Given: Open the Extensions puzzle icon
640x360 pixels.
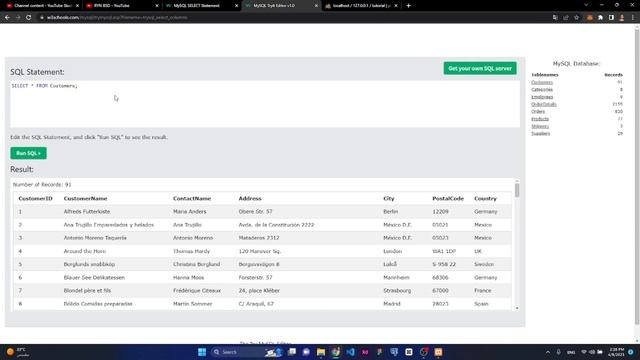Looking at the screenshot, I should tap(600, 18).
